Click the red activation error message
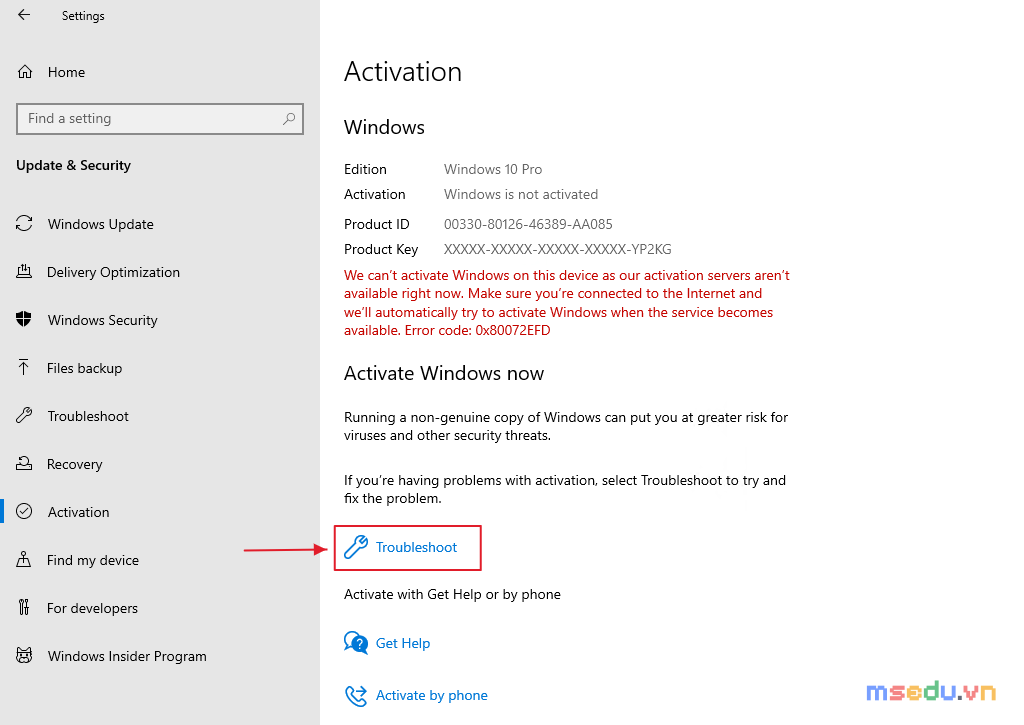The height and width of the screenshot is (725, 1024). pyautogui.click(x=566, y=302)
